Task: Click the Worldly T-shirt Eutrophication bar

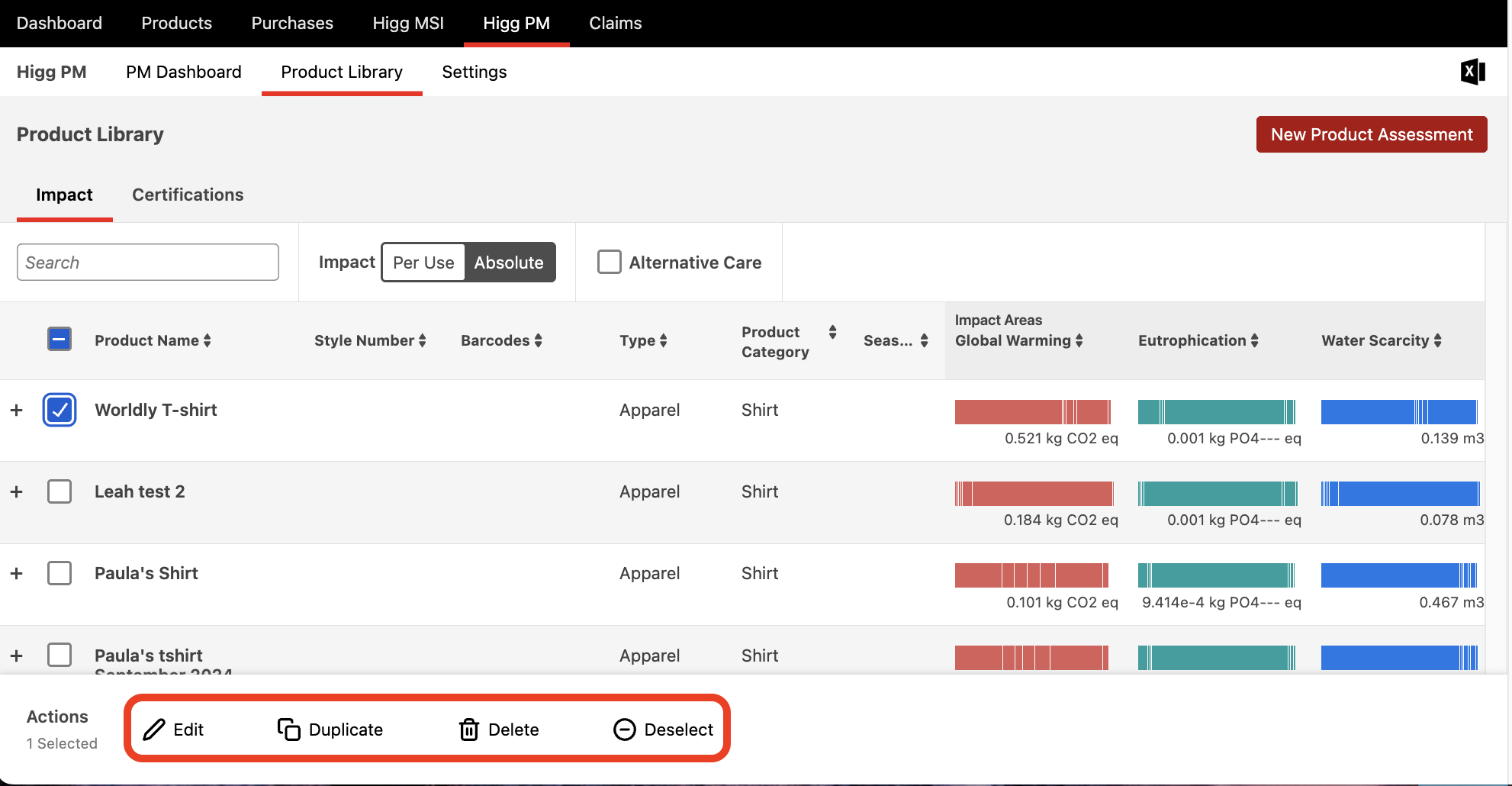Action: [1217, 412]
